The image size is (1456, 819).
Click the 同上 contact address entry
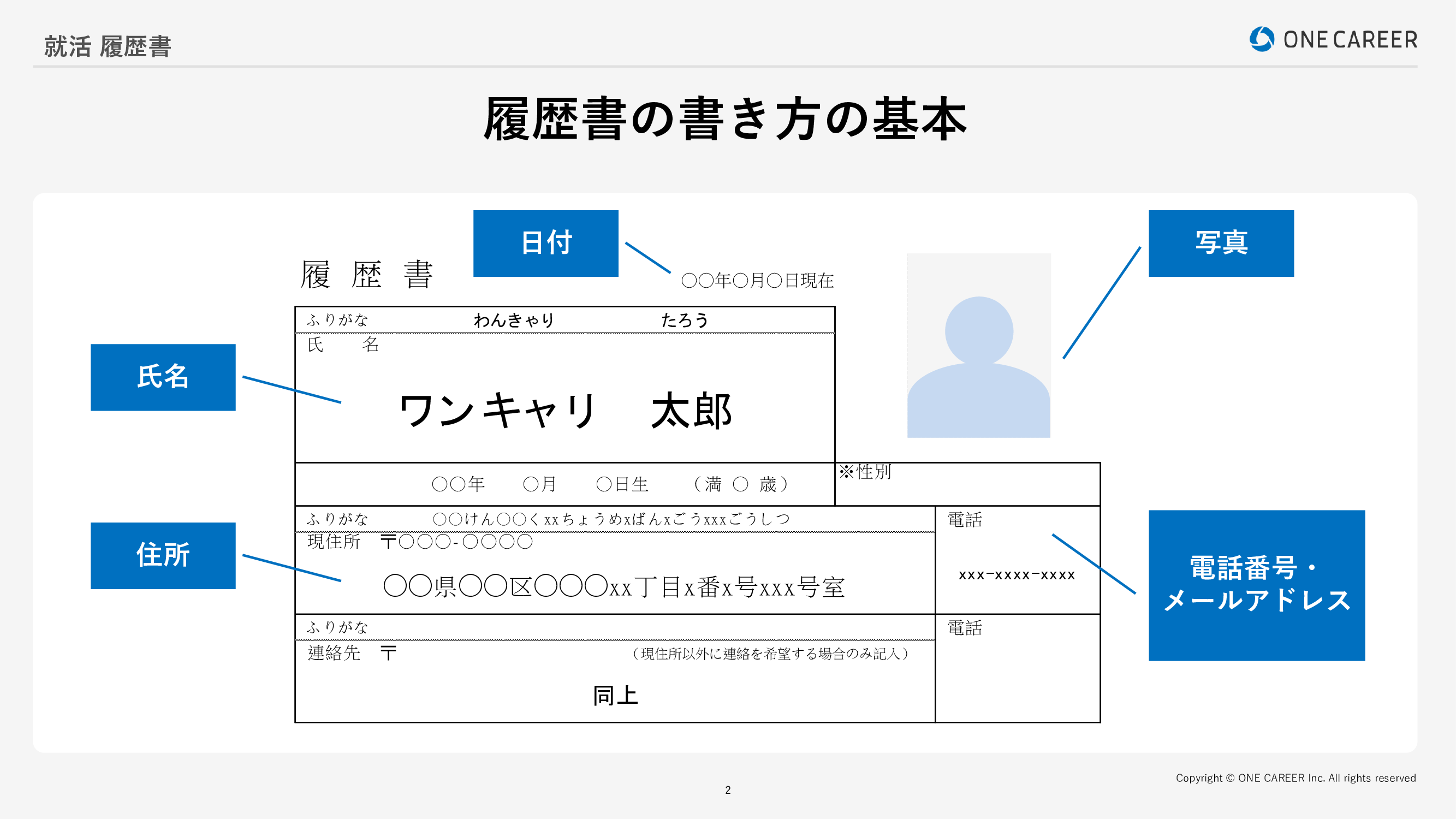click(x=615, y=696)
